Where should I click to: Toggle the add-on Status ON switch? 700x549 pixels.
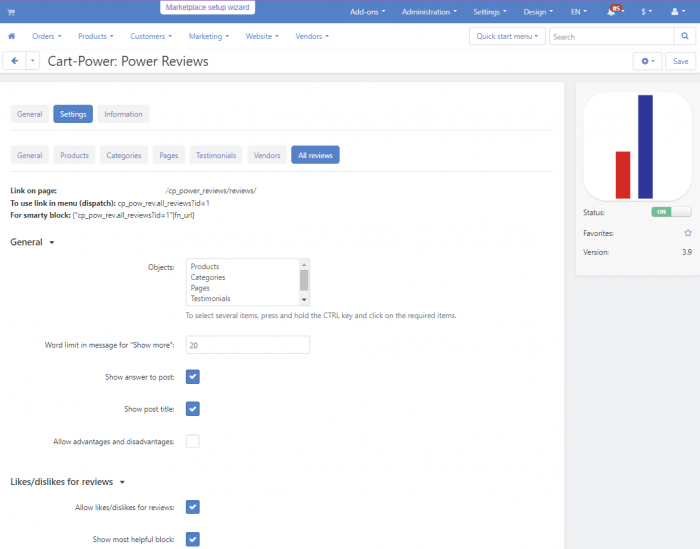pos(671,212)
